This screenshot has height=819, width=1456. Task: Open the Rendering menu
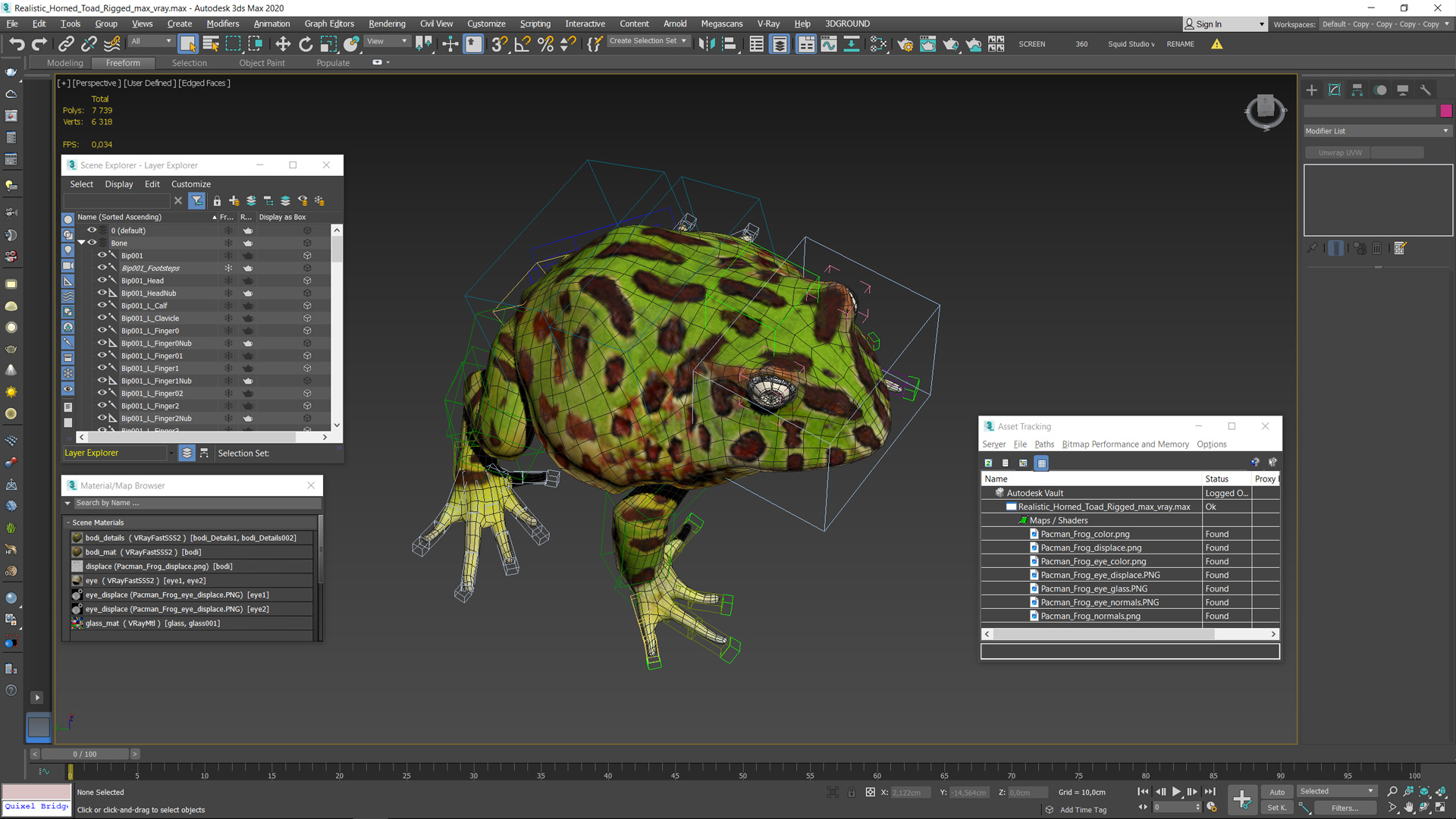pyautogui.click(x=387, y=24)
